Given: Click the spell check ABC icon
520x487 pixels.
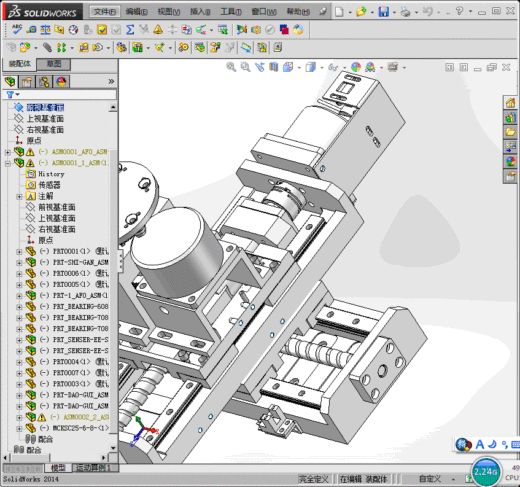Looking at the screenshot, I should point(17,29).
